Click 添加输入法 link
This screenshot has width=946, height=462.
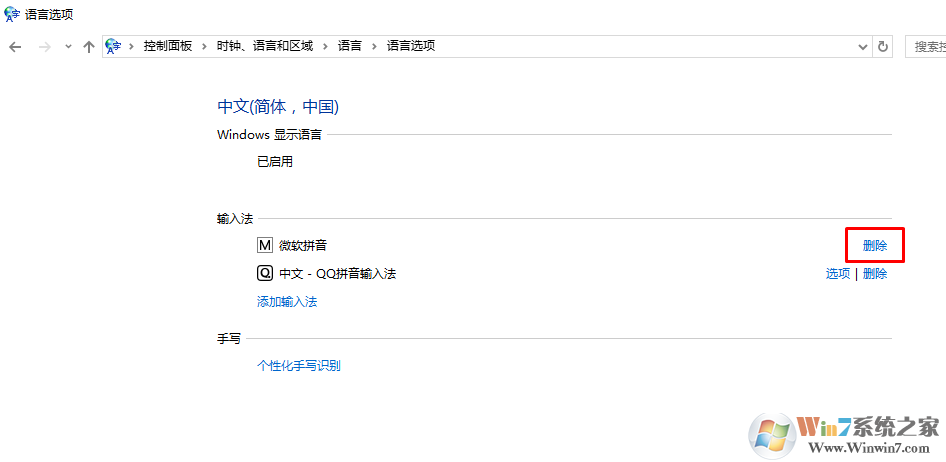pos(287,302)
